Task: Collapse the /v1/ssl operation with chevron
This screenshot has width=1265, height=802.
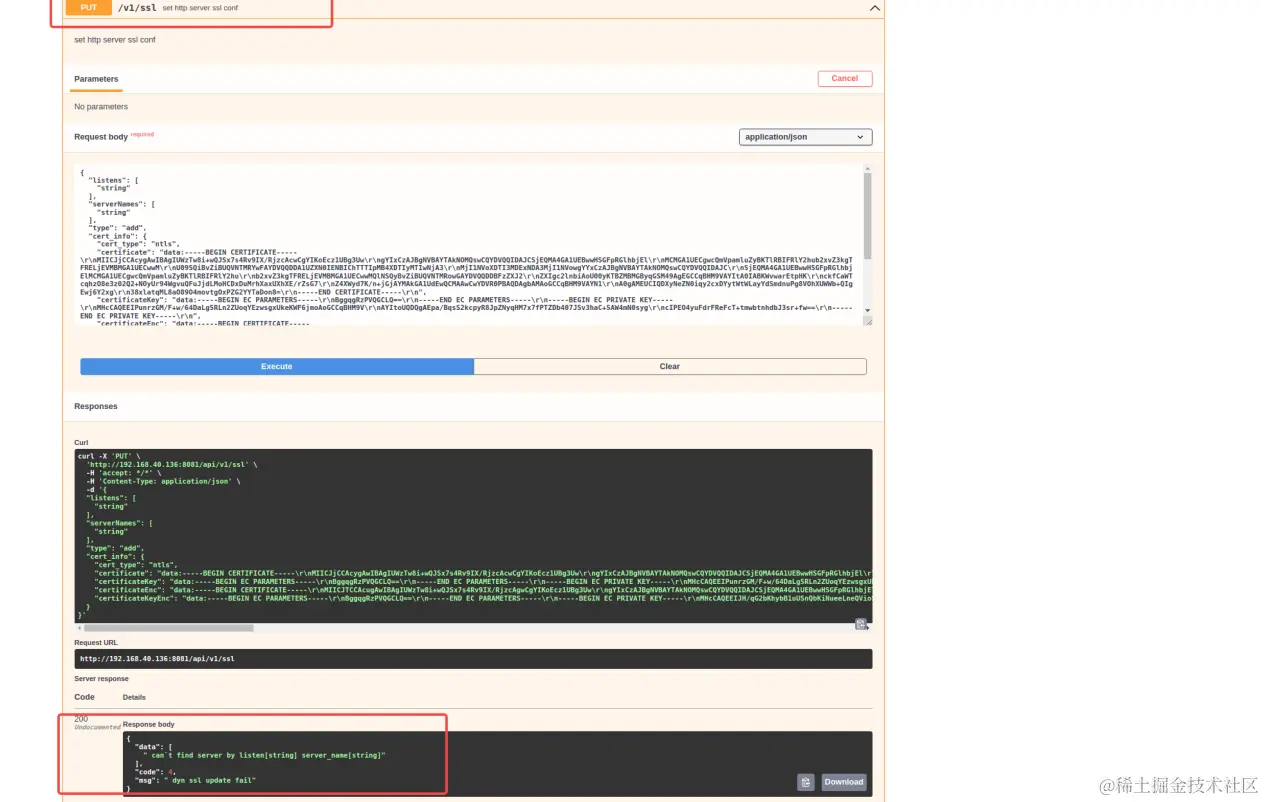Action: 875,8
